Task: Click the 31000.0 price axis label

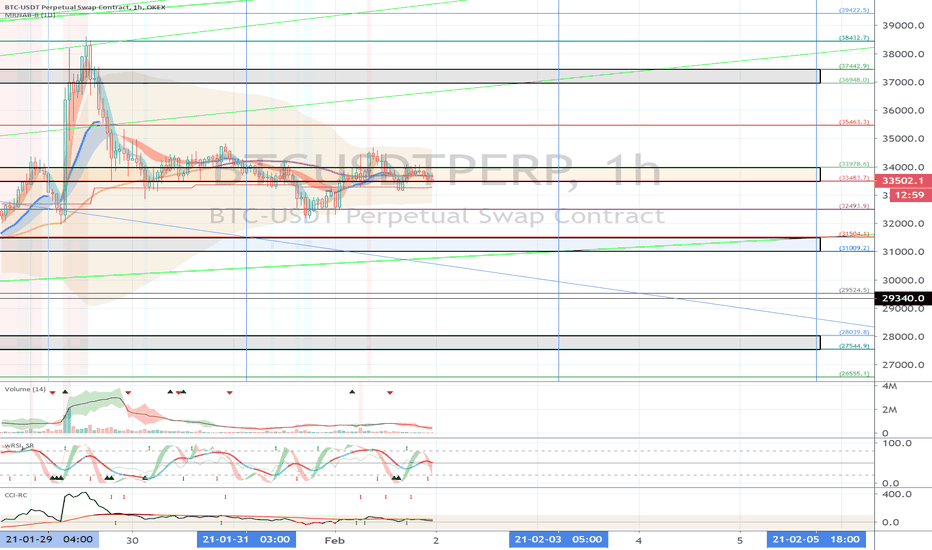Action: [x=903, y=252]
